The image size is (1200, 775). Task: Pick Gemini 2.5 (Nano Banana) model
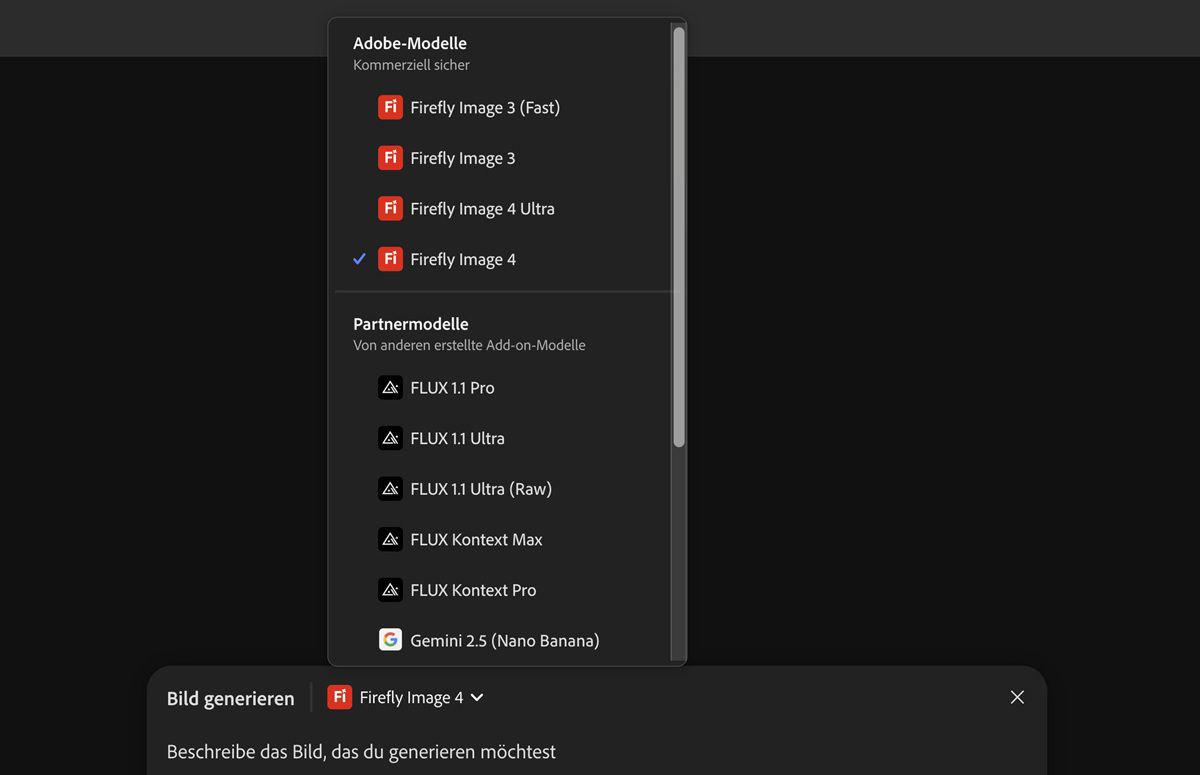(504, 640)
